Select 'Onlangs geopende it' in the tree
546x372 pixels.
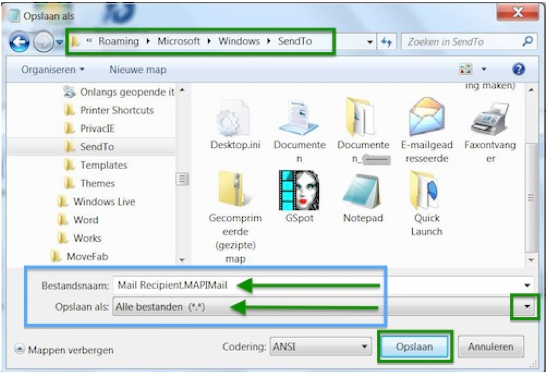[x=118, y=92]
